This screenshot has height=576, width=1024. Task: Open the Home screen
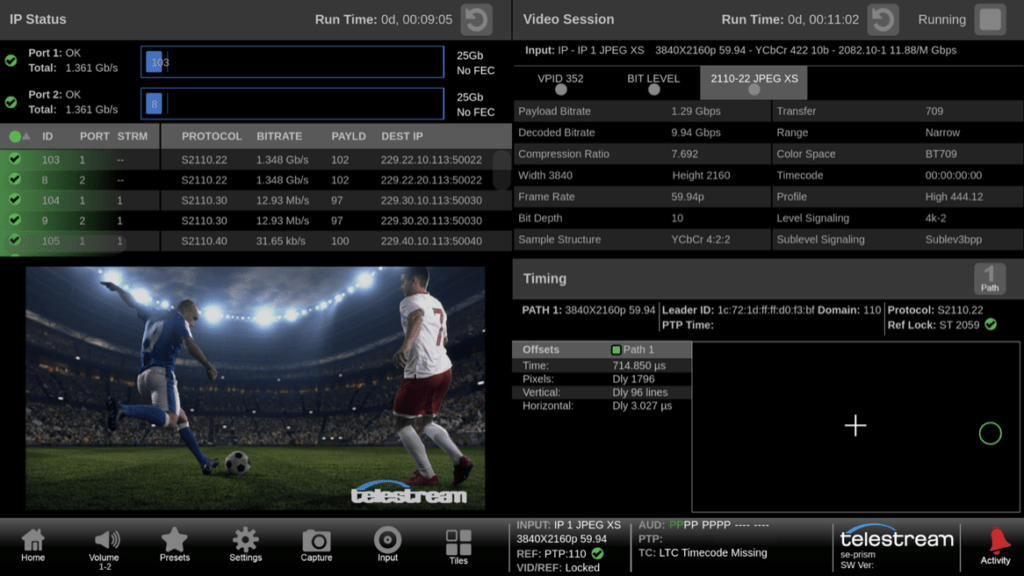click(x=33, y=545)
